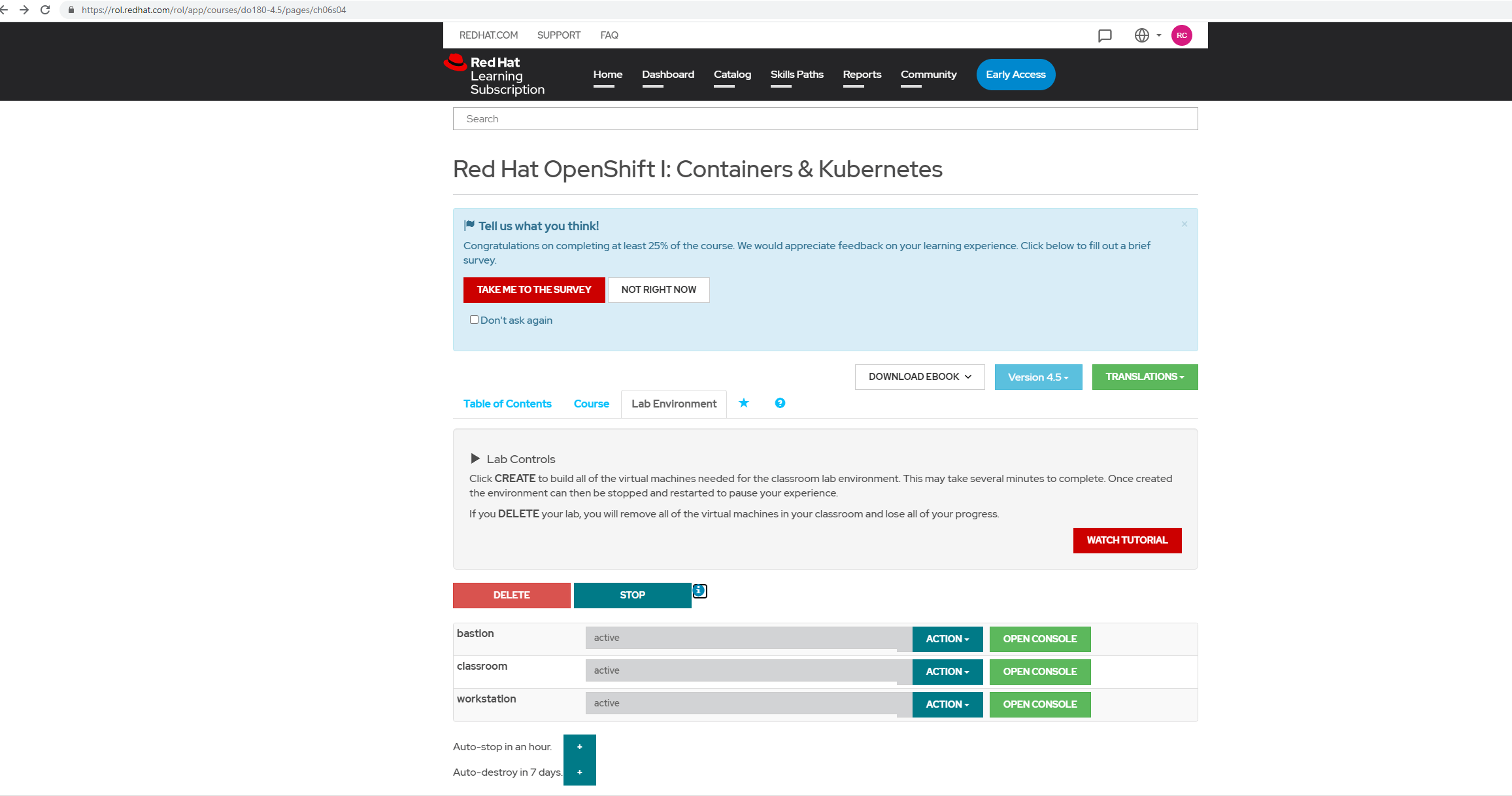
Task: Open the feedback chat icon
Action: 1105,36
